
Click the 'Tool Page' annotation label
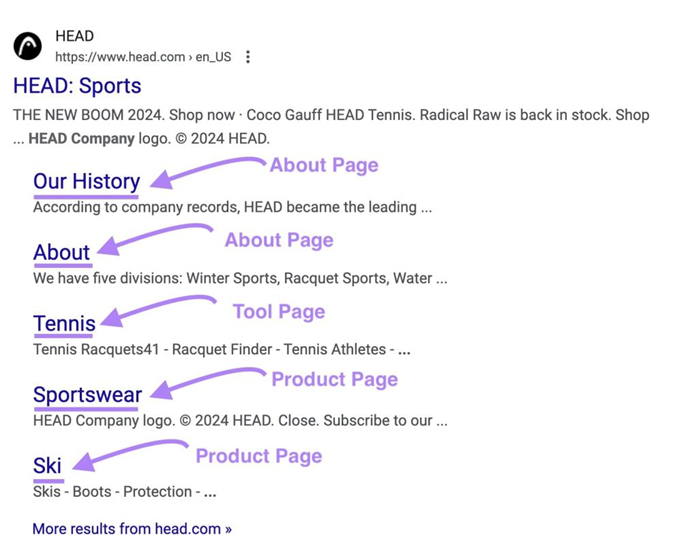[x=279, y=312]
